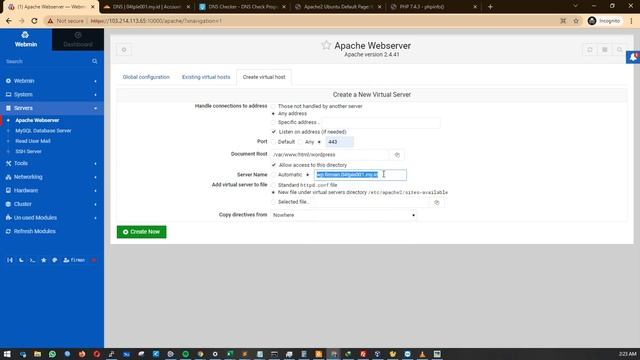Switch to Webmin sidebar tab
Screen dimensions: 640x360
coord(26,40)
